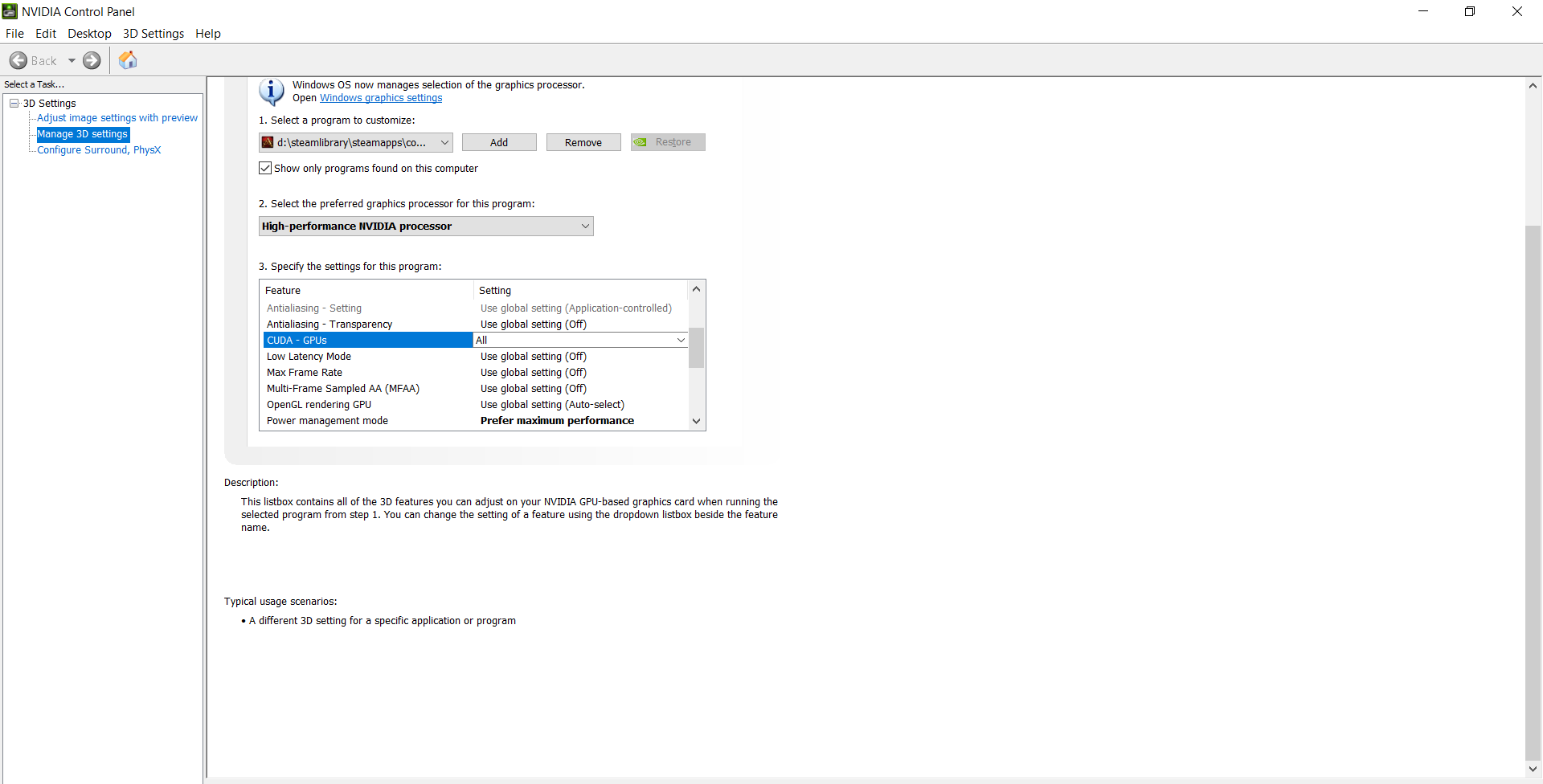Click the blue information icon

(271, 92)
